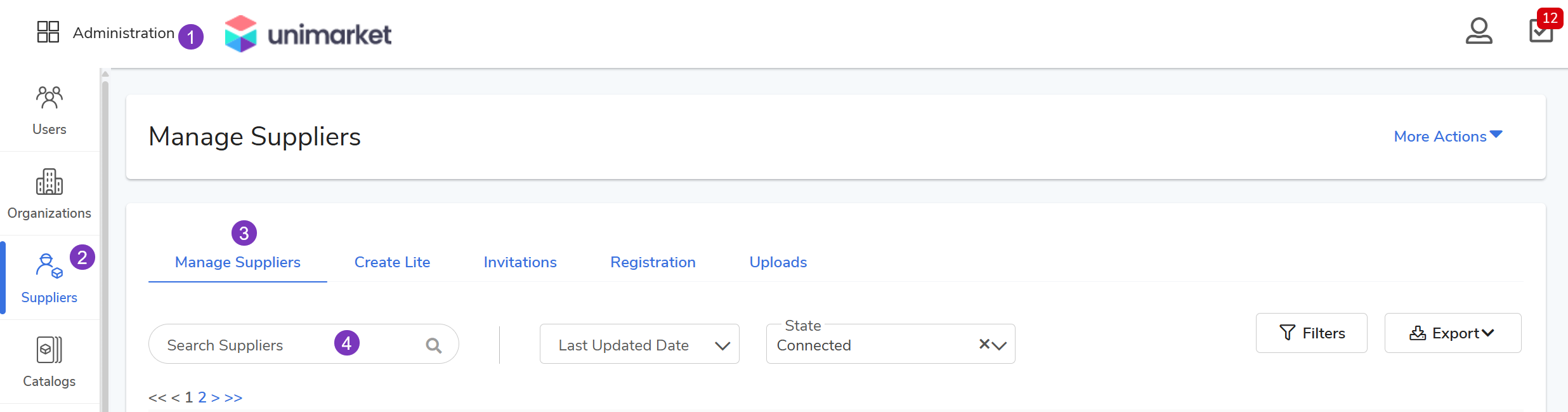Screen dimensions: 1568x412
Task: Switch to the Invitations tab
Action: (520, 262)
